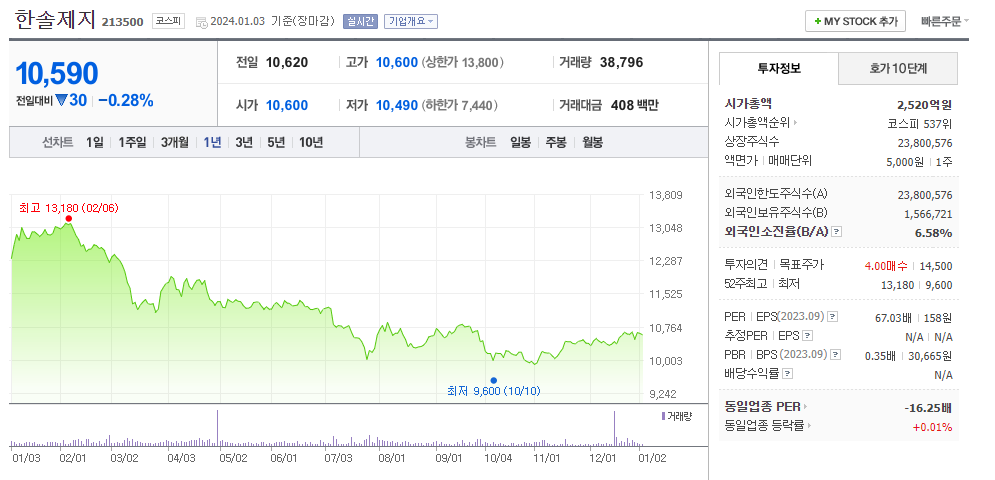Select the 1년 line chart period
Screen dimensions: 995x480
click(212, 142)
